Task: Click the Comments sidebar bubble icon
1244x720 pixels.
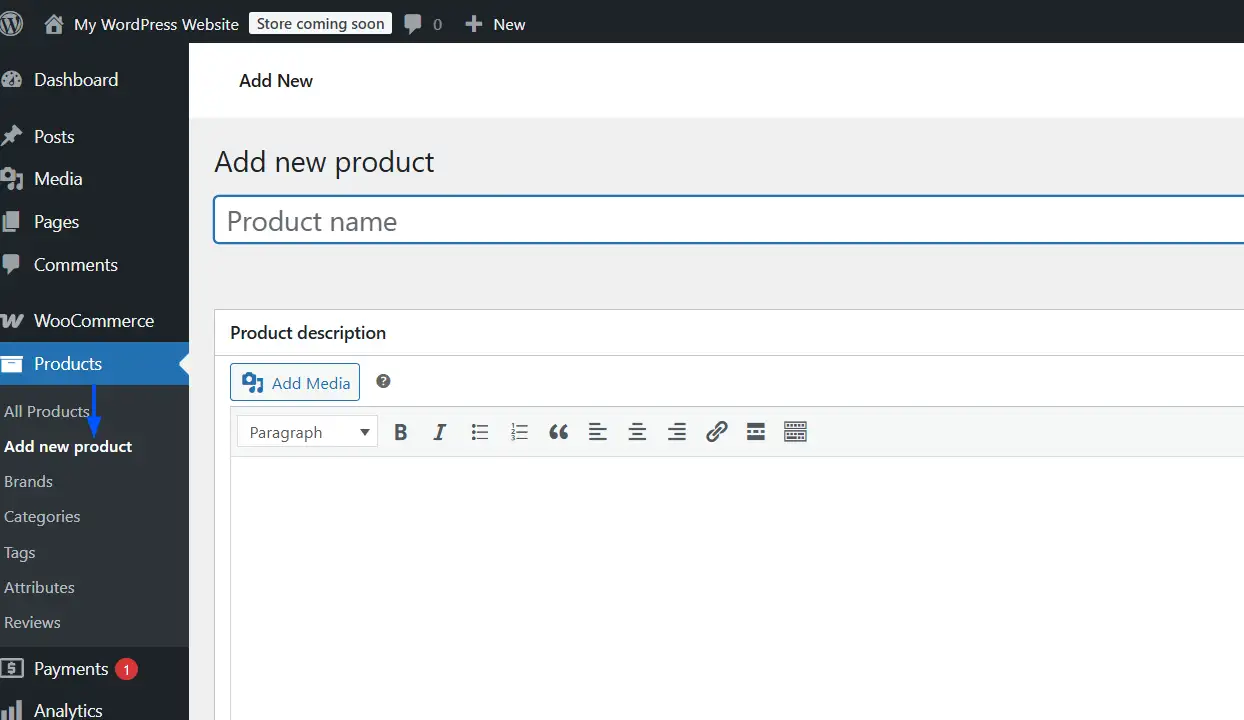Action: pyautogui.click(x=11, y=265)
